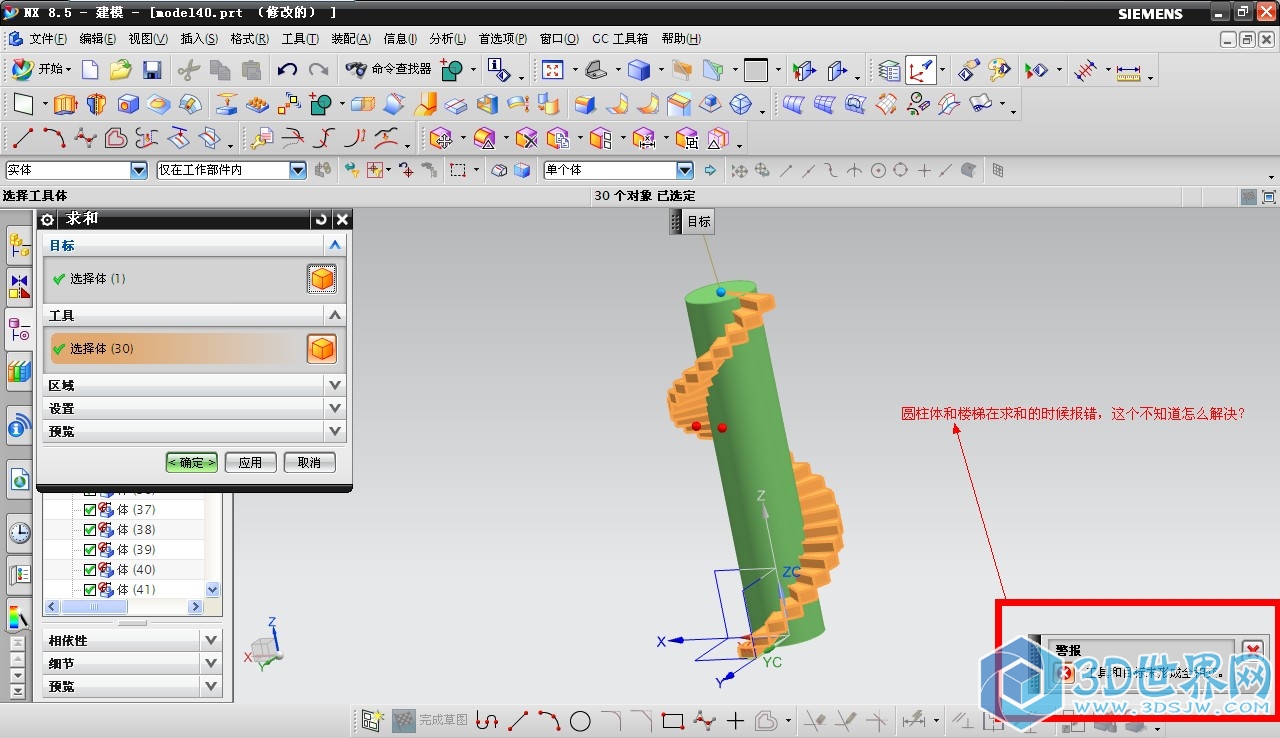The height and width of the screenshot is (738, 1280).
Task: Toggle checkbox for 体 (41)
Action: click(x=90, y=590)
